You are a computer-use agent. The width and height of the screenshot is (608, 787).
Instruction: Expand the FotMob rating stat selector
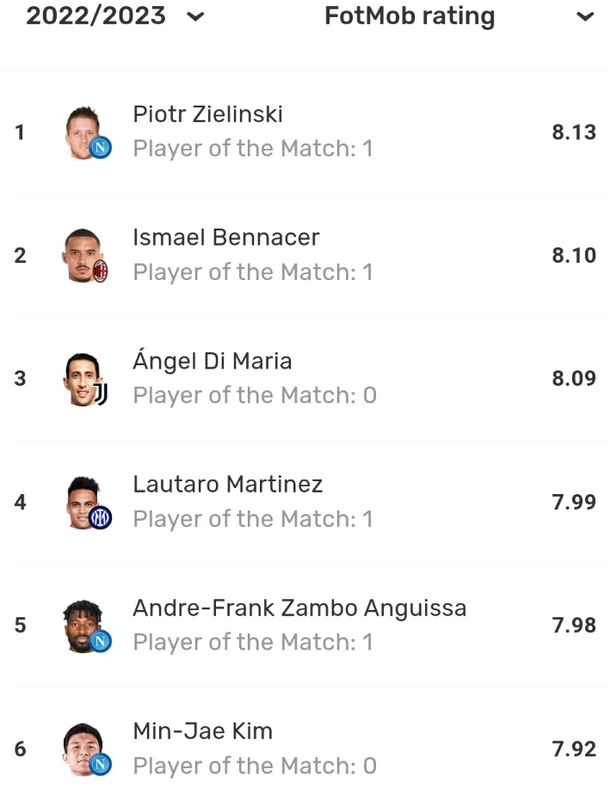[409, 17]
